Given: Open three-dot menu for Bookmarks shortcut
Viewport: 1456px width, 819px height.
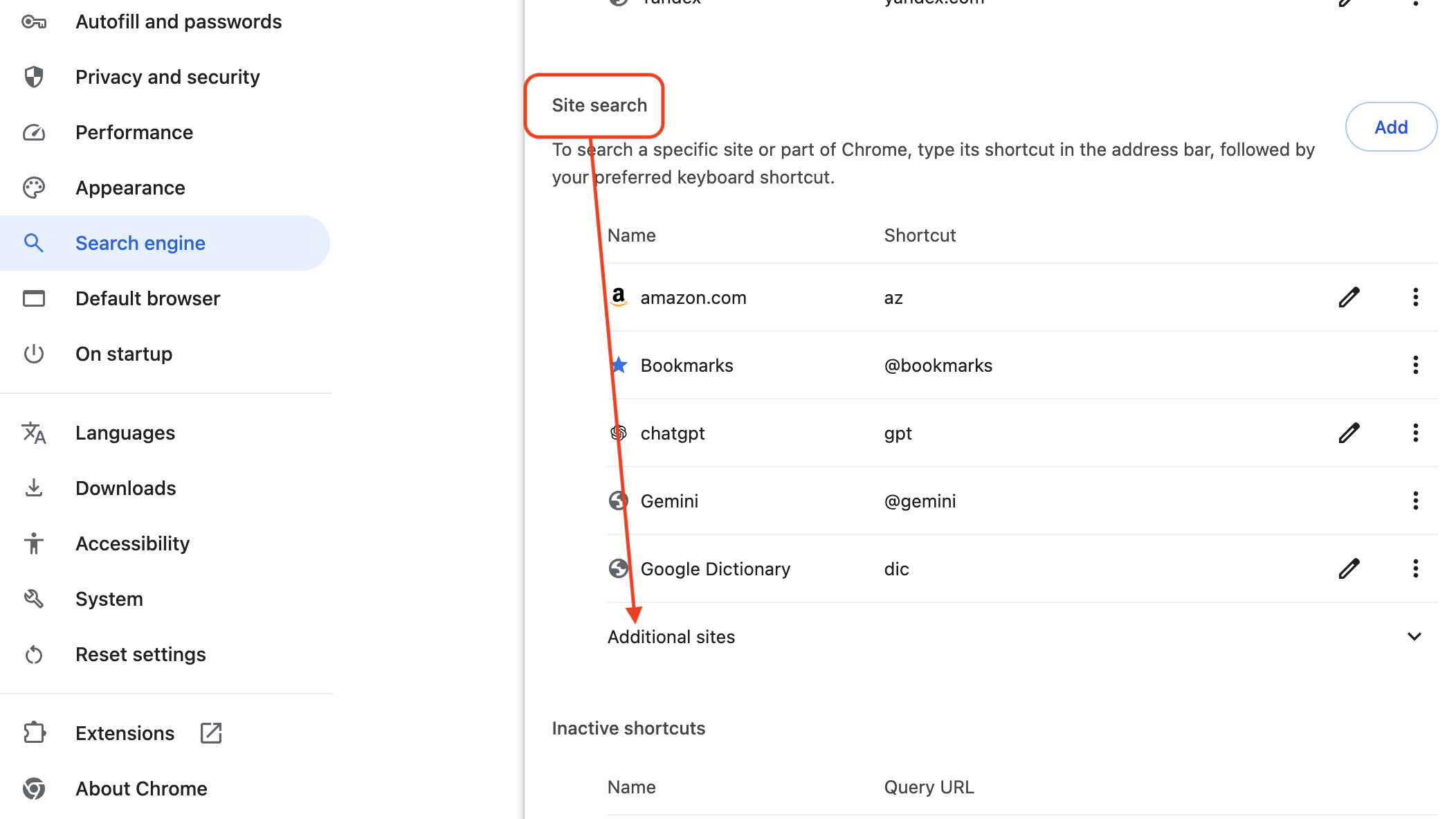Looking at the screenshot, I should point(1415,366).
